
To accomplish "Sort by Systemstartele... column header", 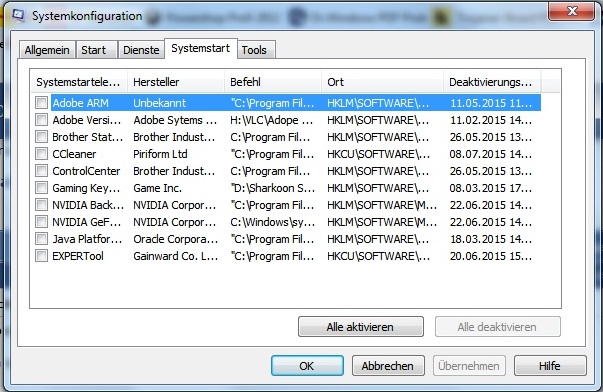I will [78, 82].
